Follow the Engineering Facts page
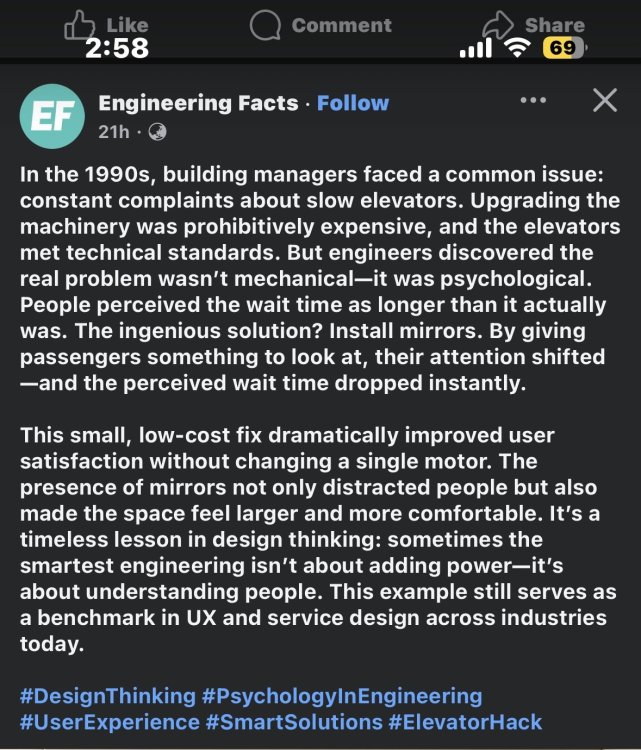Viewport: 641px width, 750px height. point(353,103)
